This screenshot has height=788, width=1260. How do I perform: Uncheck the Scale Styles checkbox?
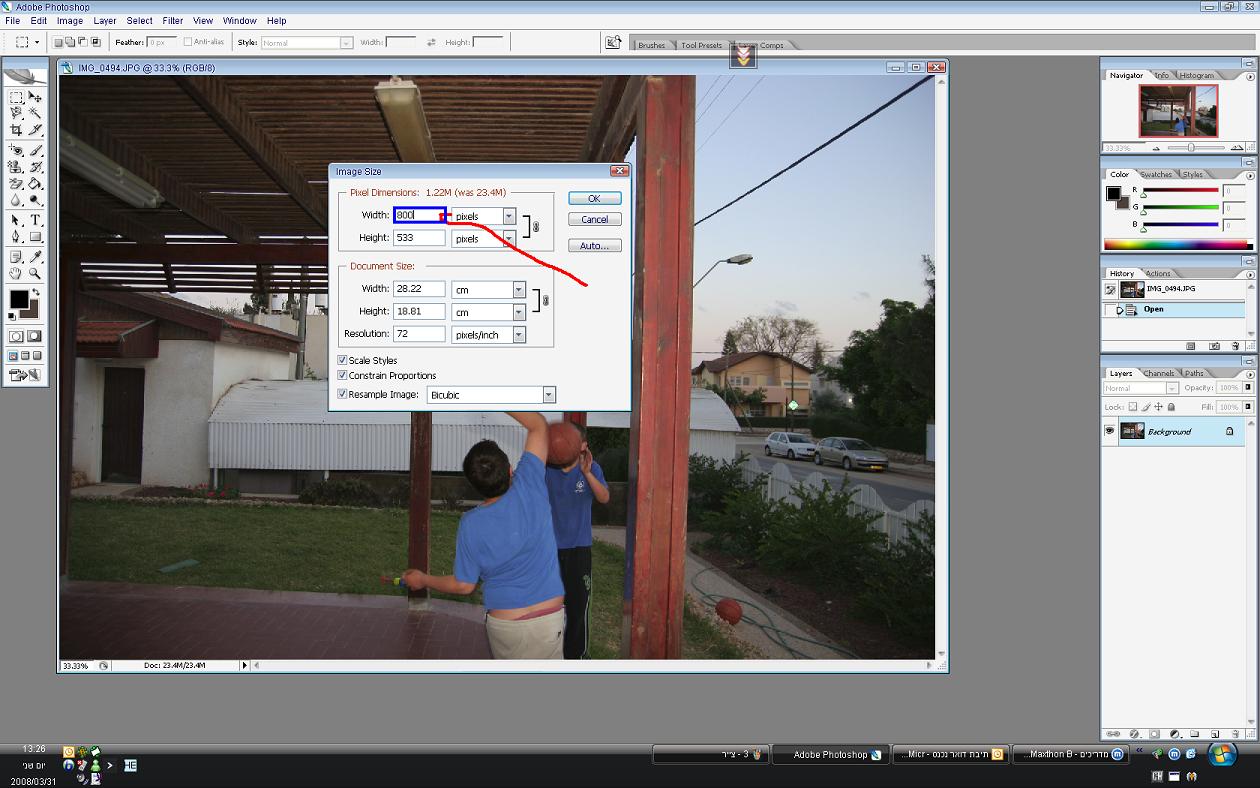pyautogui.click(x=342, y=360)
